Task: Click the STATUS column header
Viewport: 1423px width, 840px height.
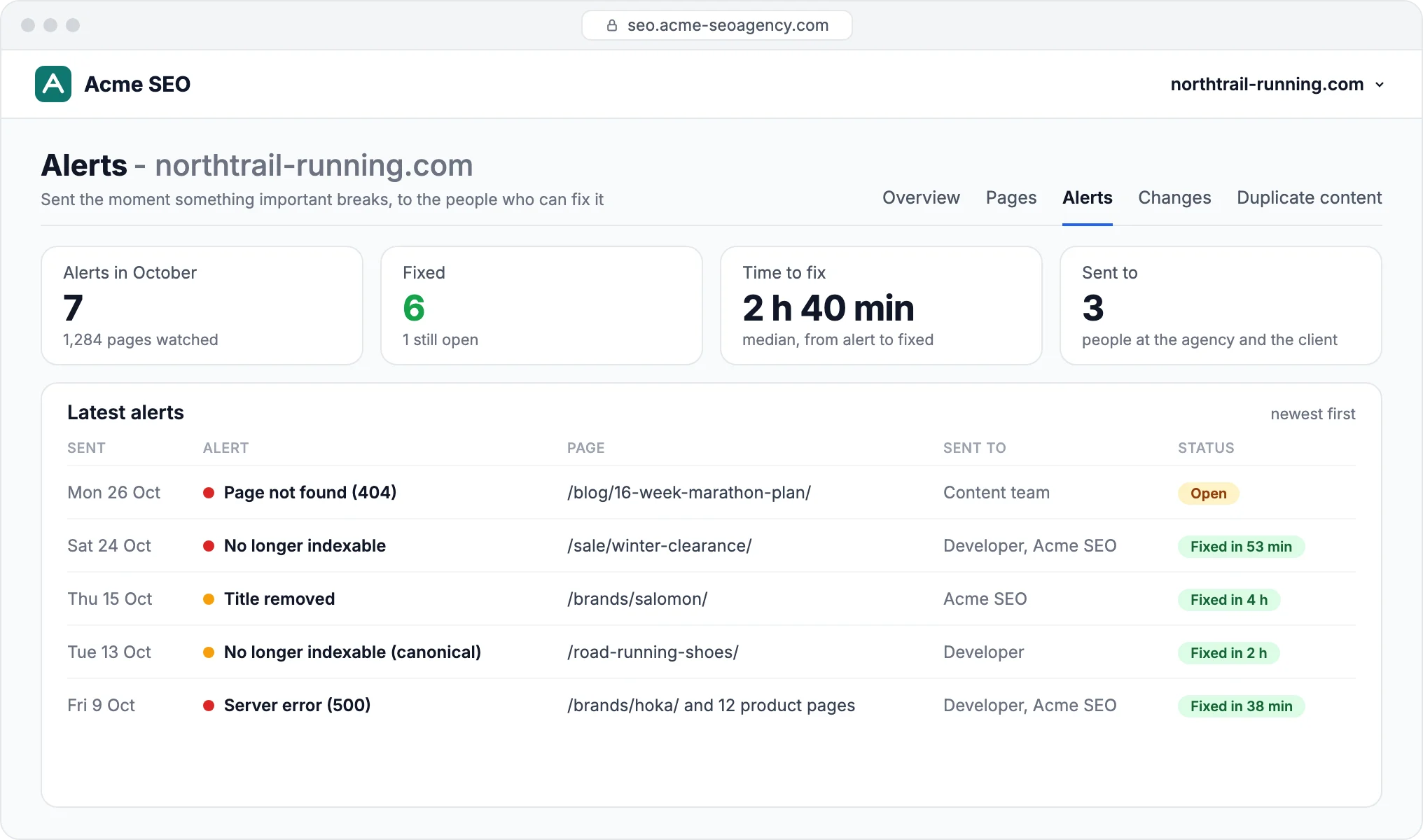Action: (x=1206, y=448)
